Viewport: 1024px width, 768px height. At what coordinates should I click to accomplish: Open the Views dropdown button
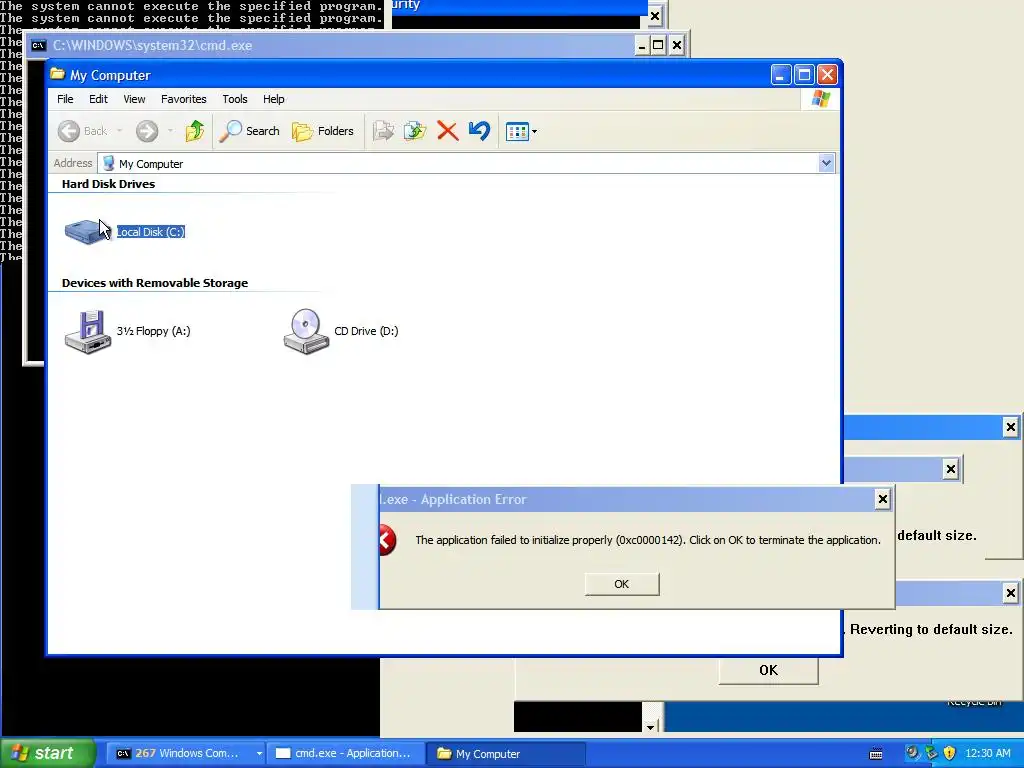521,131
